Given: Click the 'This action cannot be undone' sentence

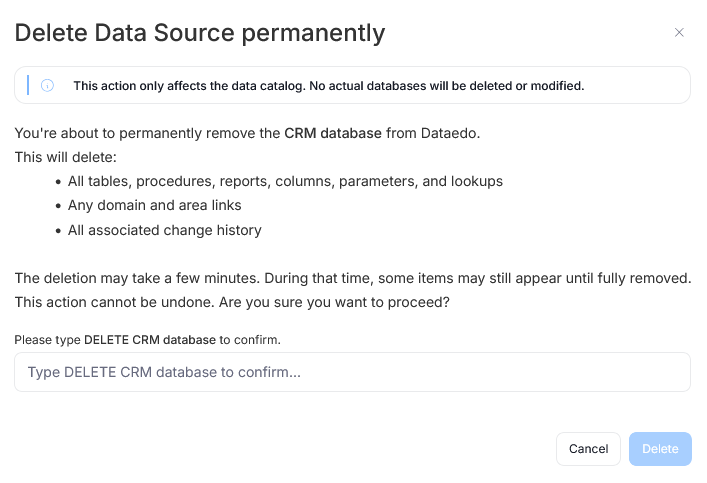Looking at the screenshot, I should (x=115, y=302).
